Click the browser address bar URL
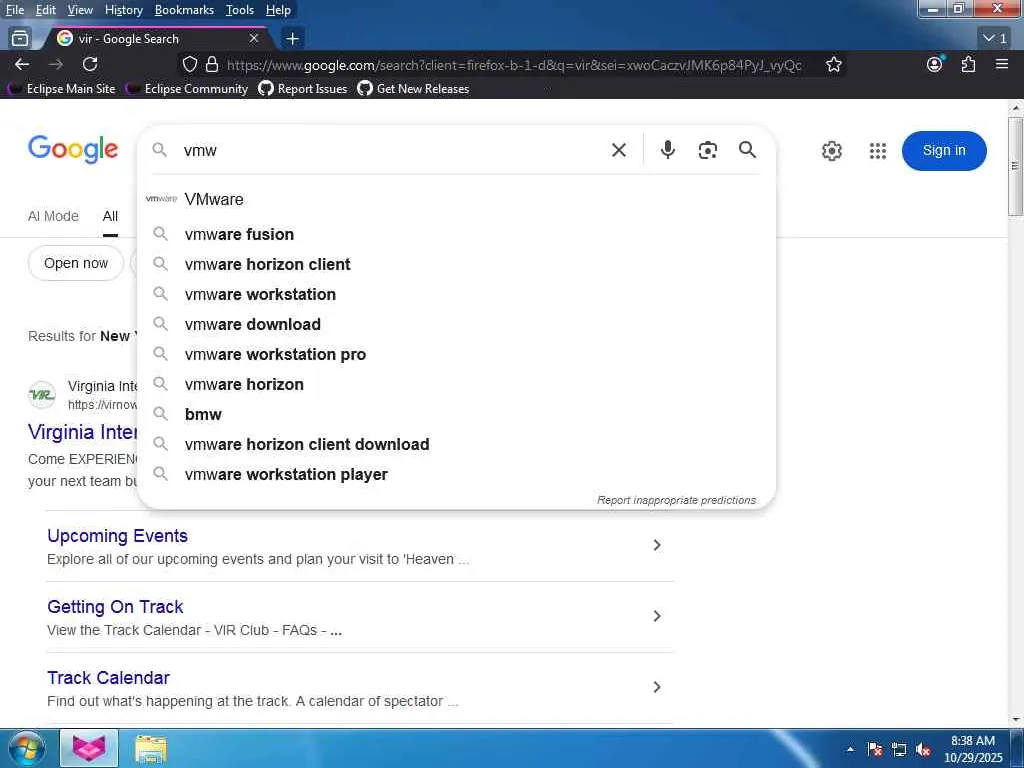 pos(514,65)
